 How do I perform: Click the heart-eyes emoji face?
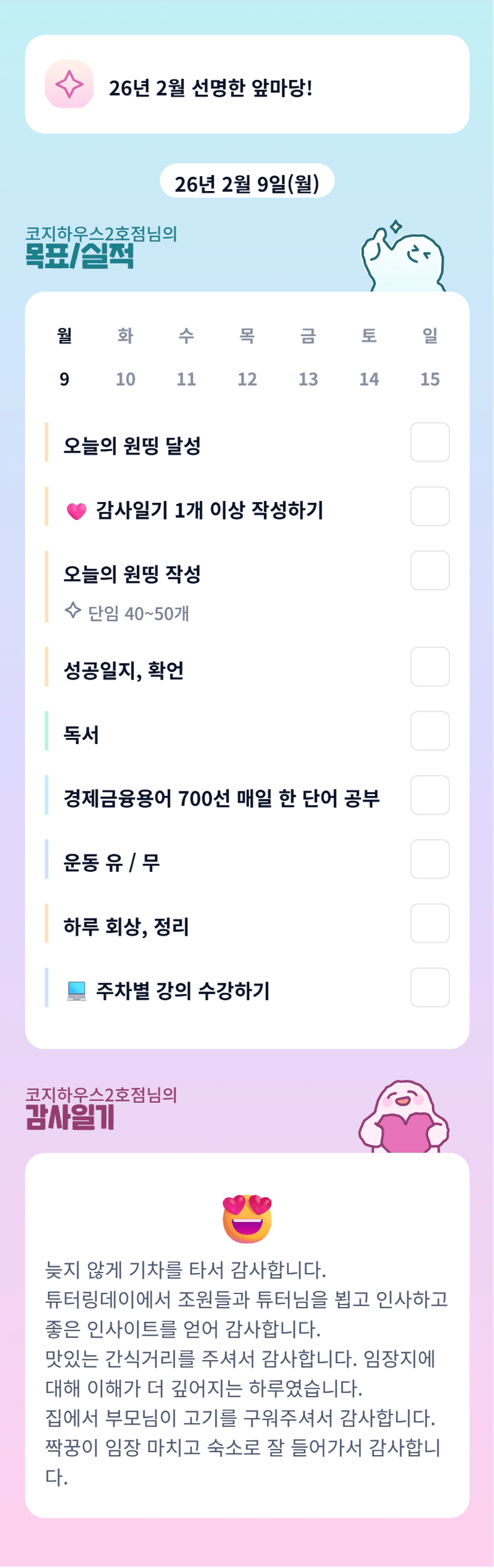[x=247, y=1218]
